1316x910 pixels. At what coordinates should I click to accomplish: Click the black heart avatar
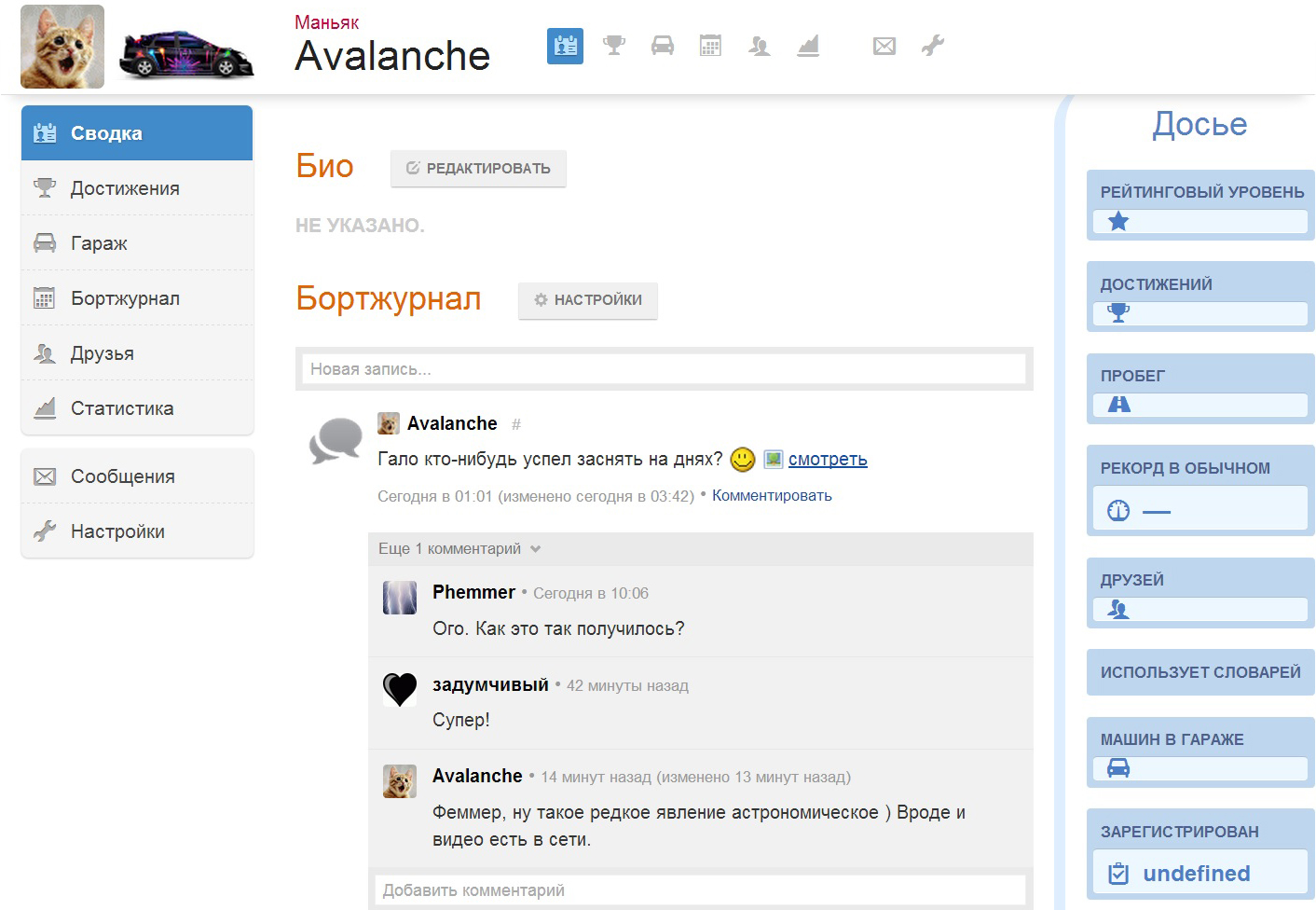(400, 690)
